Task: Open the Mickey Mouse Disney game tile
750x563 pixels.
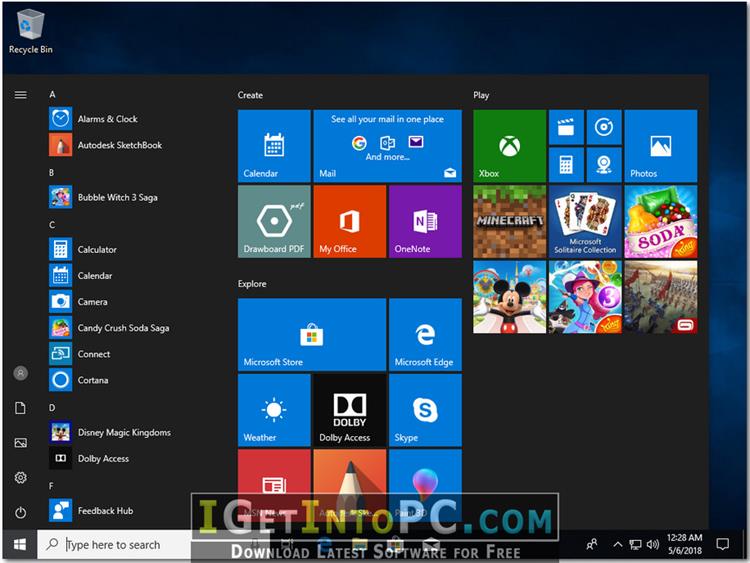Action: (x=509, y=297)
